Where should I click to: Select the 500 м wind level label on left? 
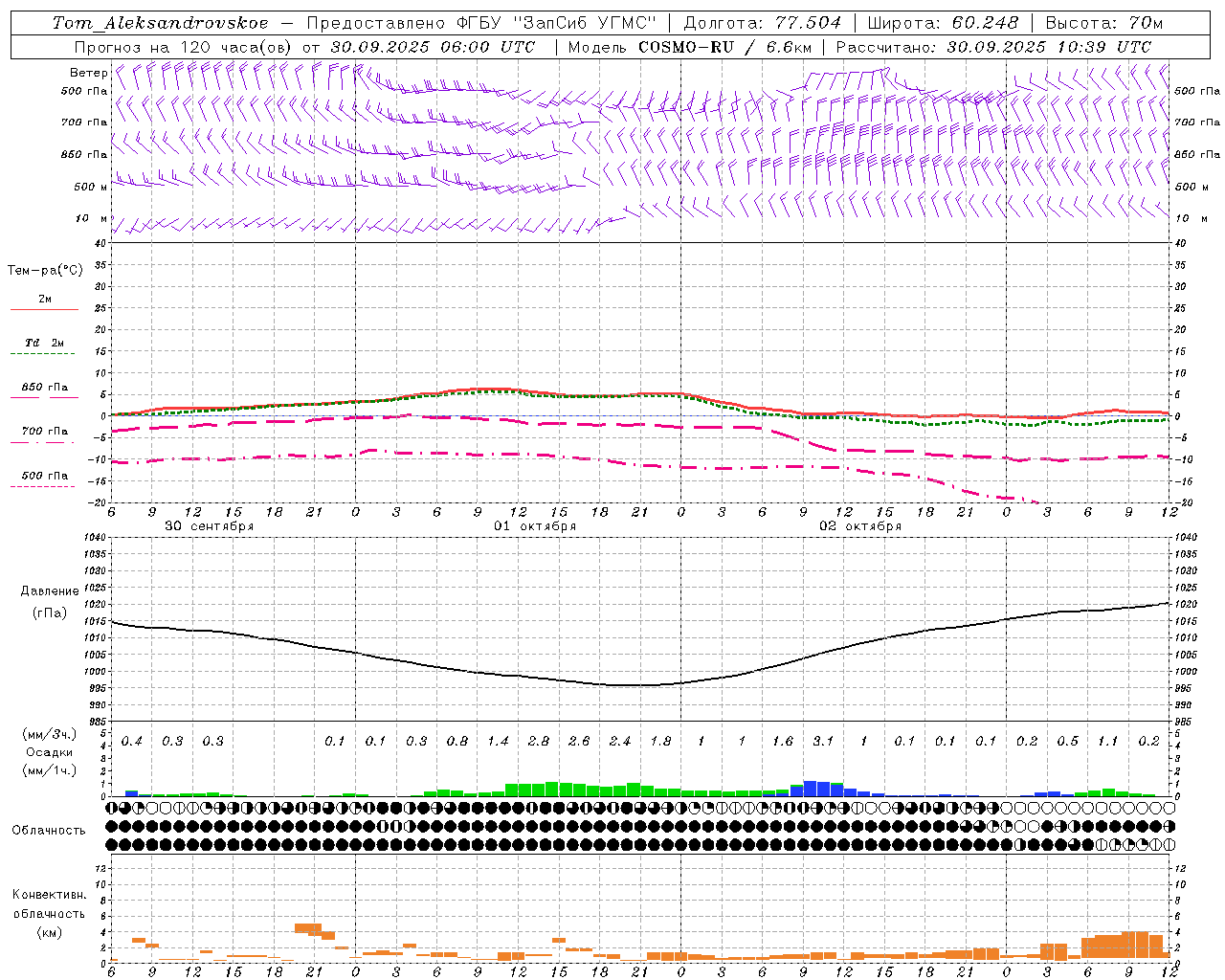tap(91, 187)
